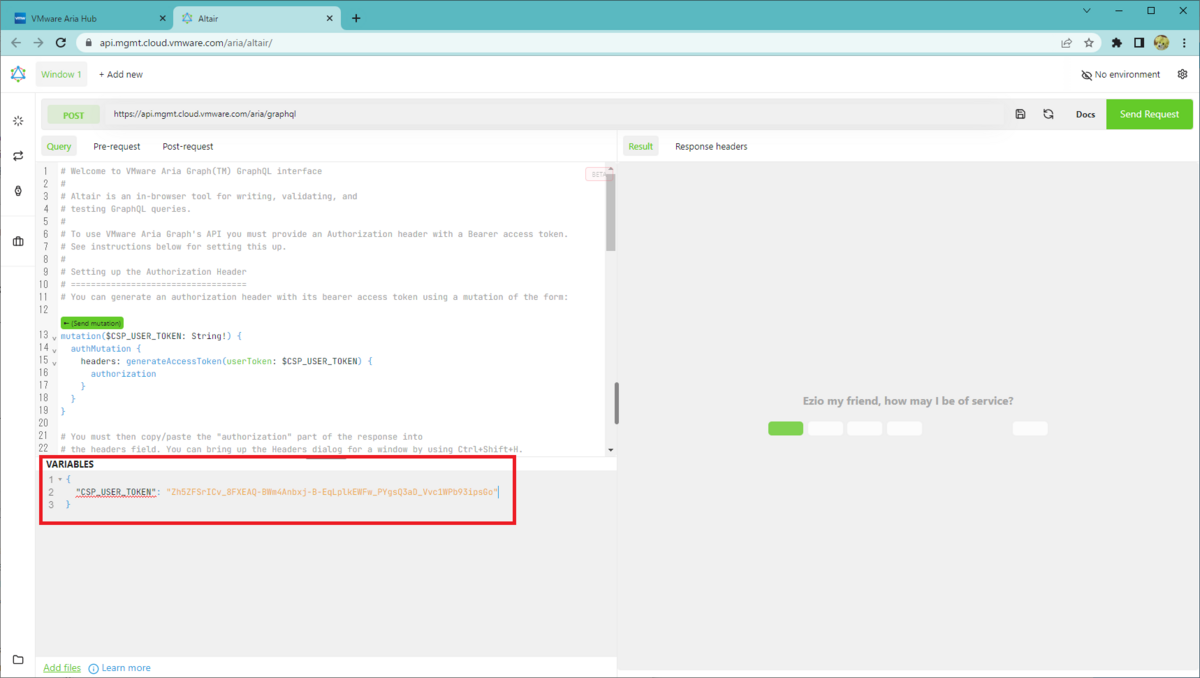
Task: Select the Query tab
Action: (59, 146)
